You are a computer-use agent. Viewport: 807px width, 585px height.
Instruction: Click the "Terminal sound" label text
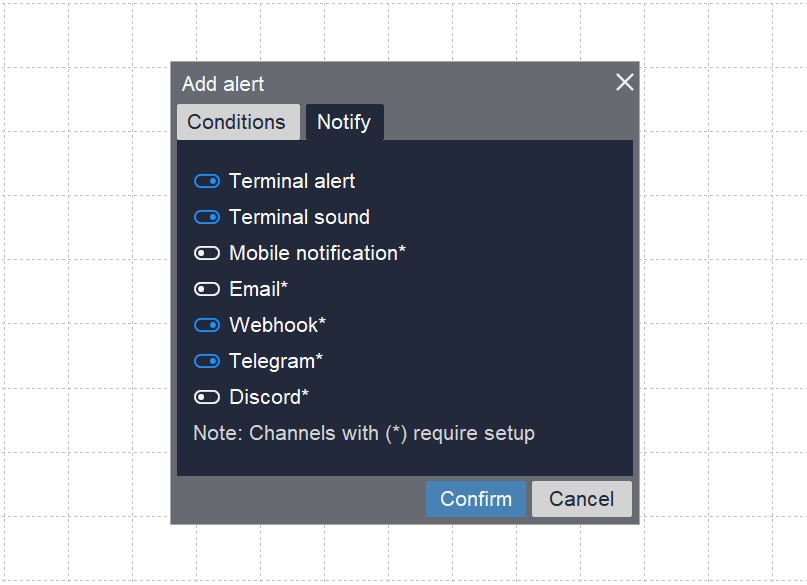299,217
